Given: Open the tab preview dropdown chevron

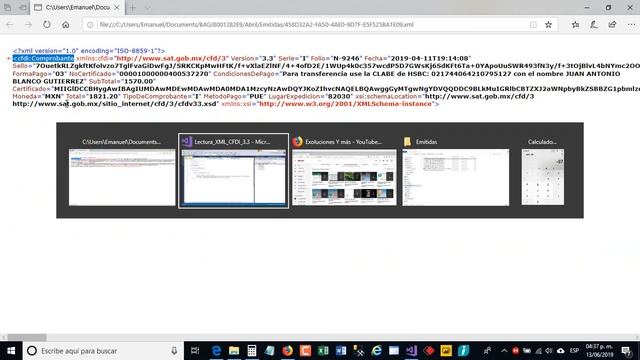Looking at the screenshot, I should pos(147,8).
